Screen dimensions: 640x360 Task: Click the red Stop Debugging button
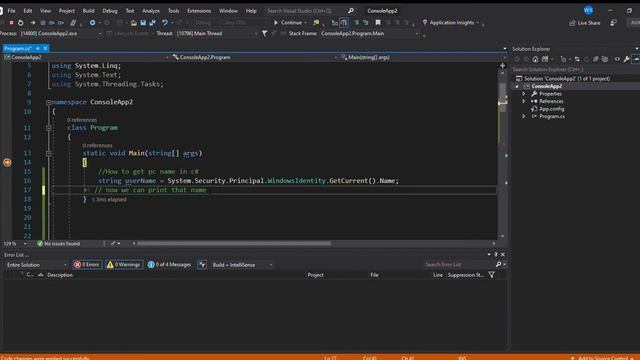tap(11, 22)
